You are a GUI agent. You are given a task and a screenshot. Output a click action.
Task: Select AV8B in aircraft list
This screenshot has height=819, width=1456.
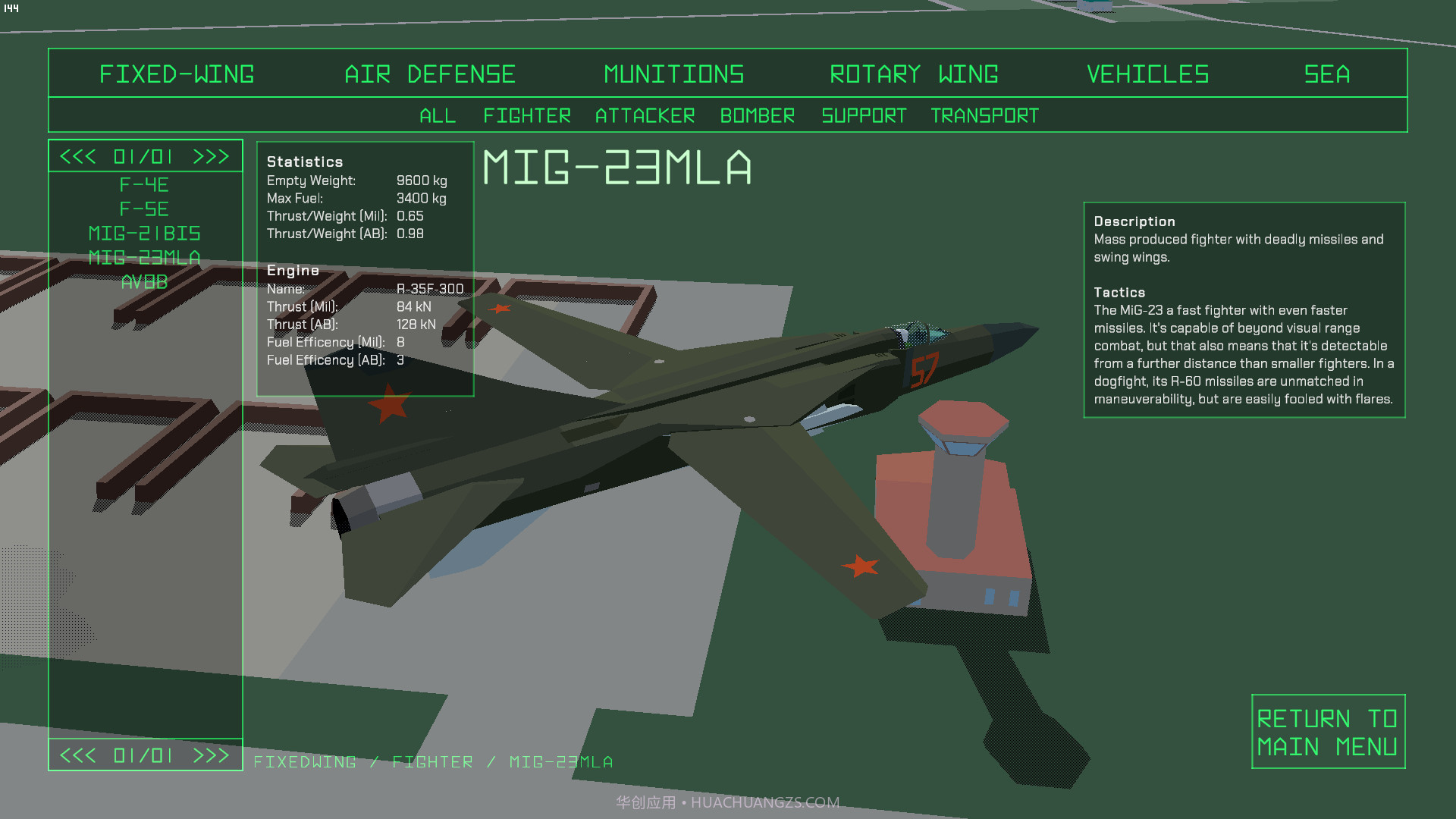coord(144,282)
